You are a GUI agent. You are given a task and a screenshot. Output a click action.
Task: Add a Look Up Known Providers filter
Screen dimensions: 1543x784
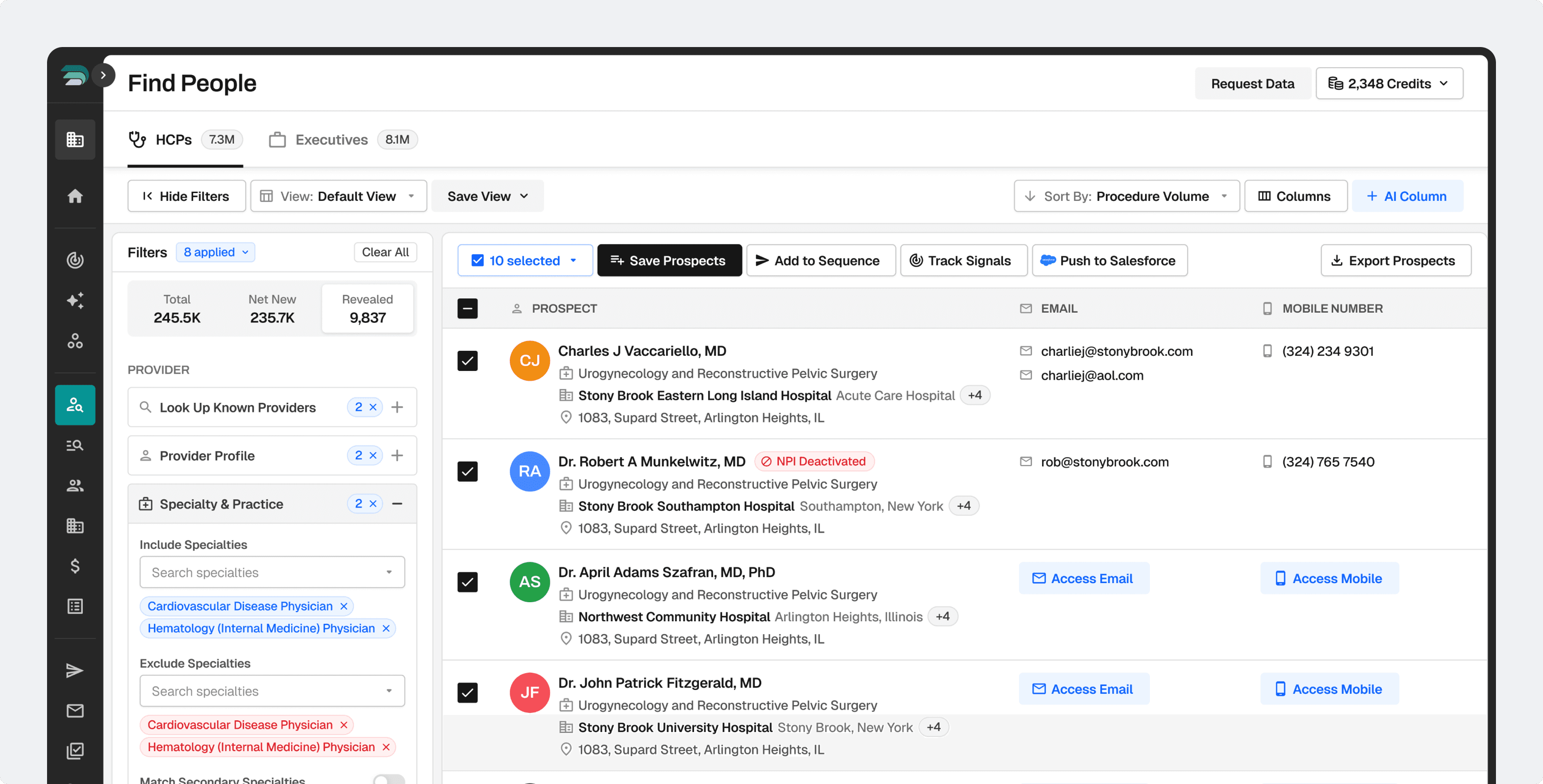397,407
